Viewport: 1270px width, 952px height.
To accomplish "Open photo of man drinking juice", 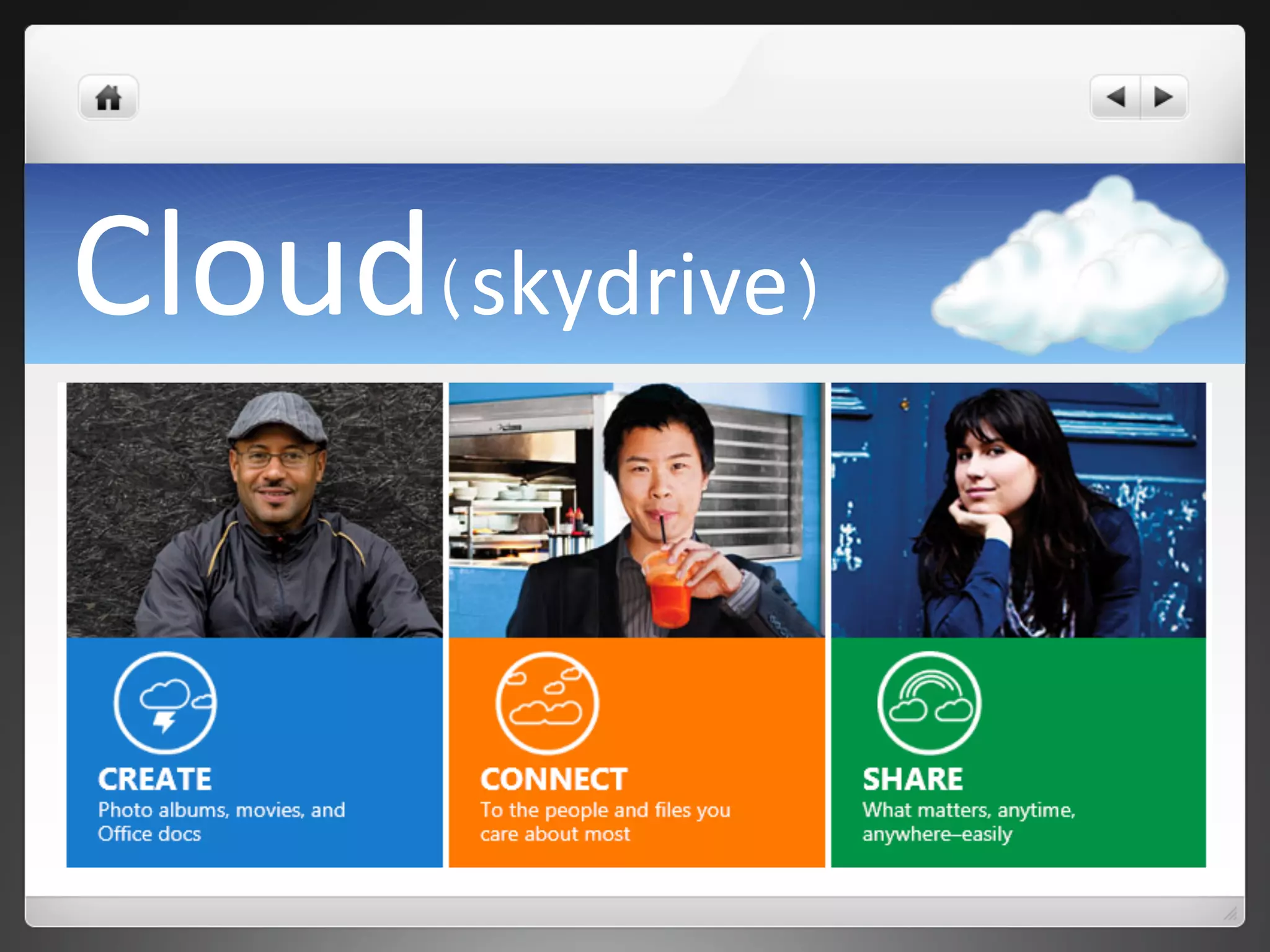I will coord(637,509).
